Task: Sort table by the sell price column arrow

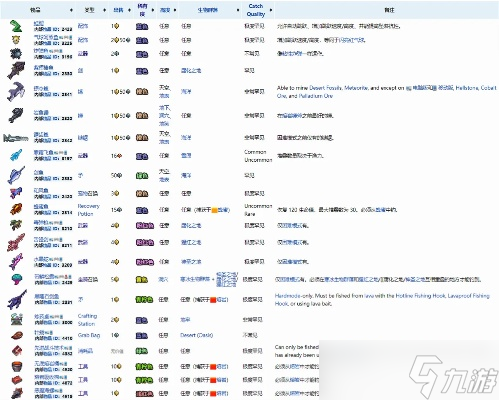Action: (129, 10)
